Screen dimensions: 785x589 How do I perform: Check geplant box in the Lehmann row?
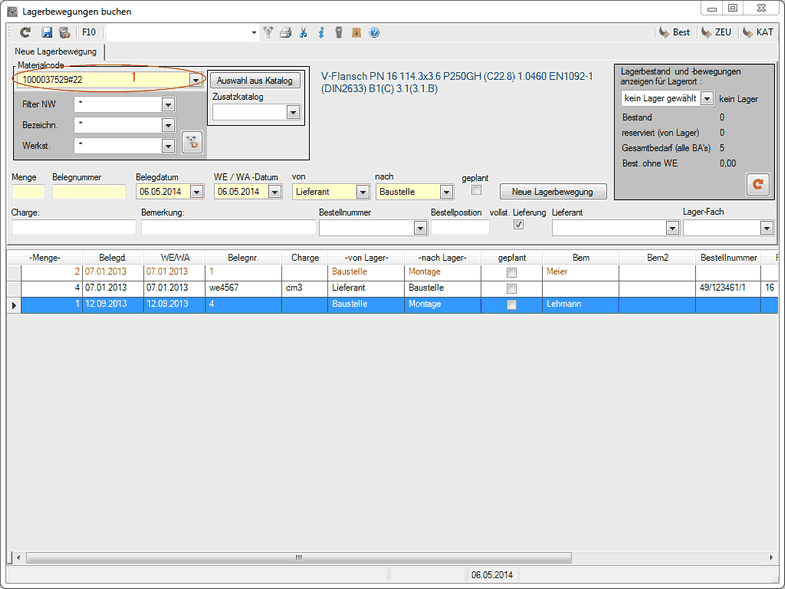click(512, 305)
